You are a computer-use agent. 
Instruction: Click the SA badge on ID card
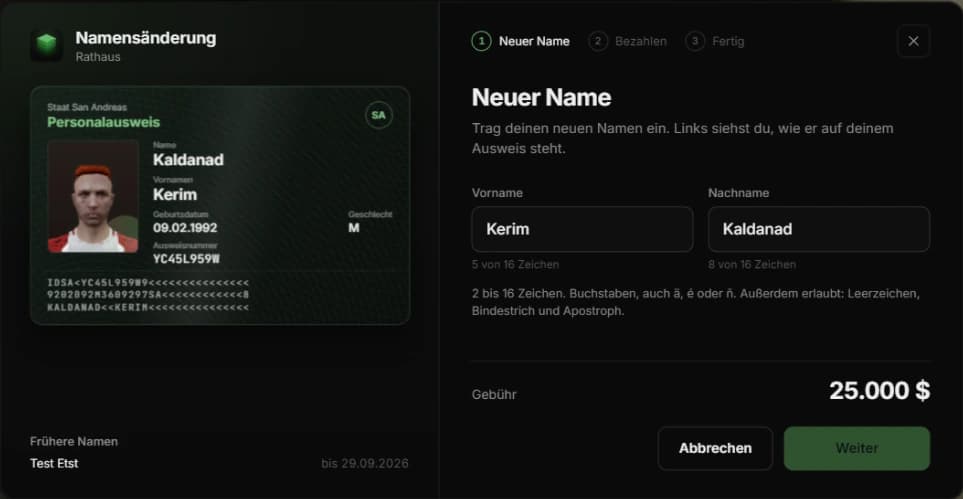(378, 115)
